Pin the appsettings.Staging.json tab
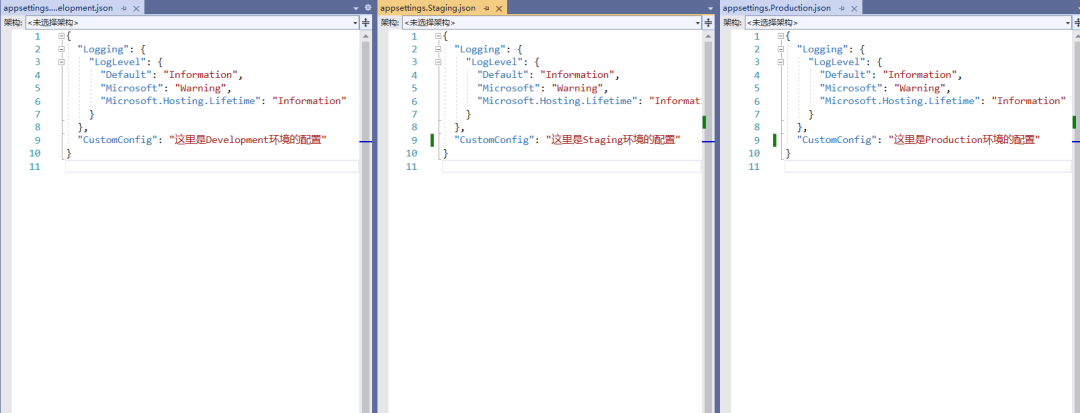Image resolution: width=1080 pixels, height=413 pixels. tap(486, 8)
